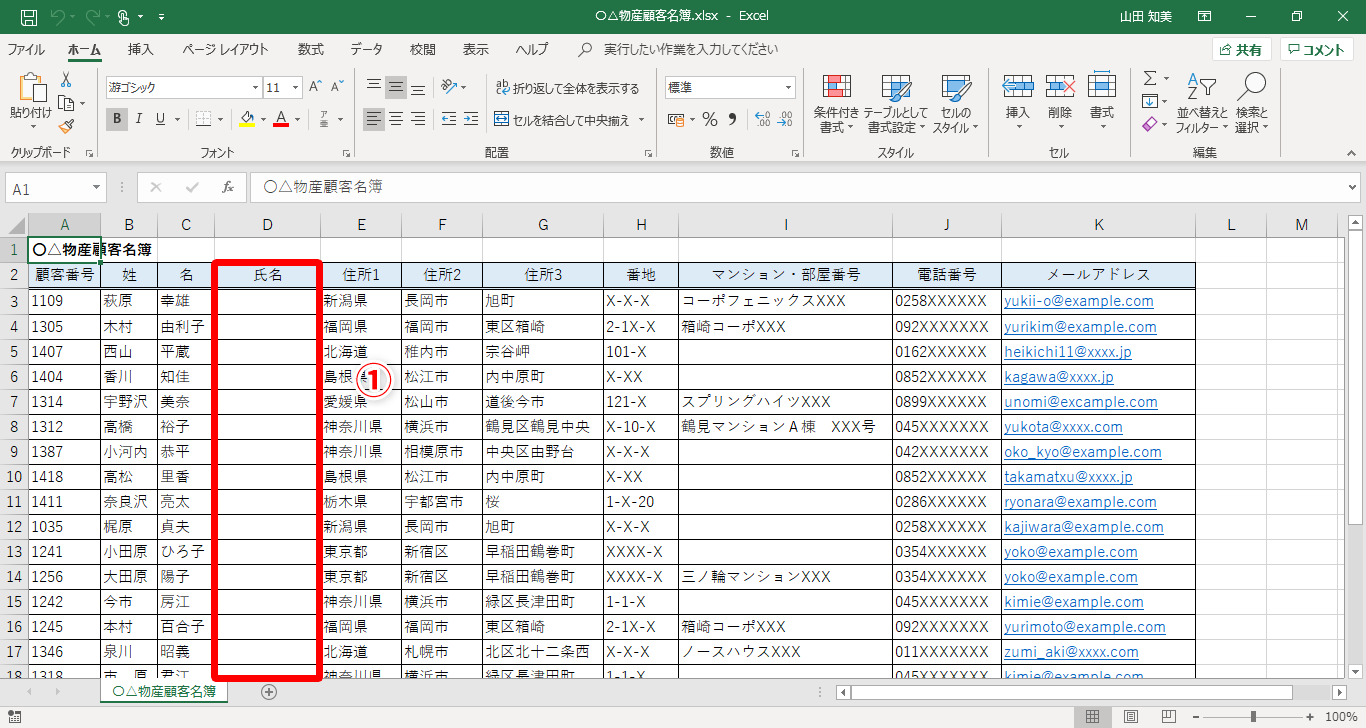Image resolution: width=1366 pixels, height=728 pixels.
Task: Increase the cell indent
Action: tap(469, 119)
